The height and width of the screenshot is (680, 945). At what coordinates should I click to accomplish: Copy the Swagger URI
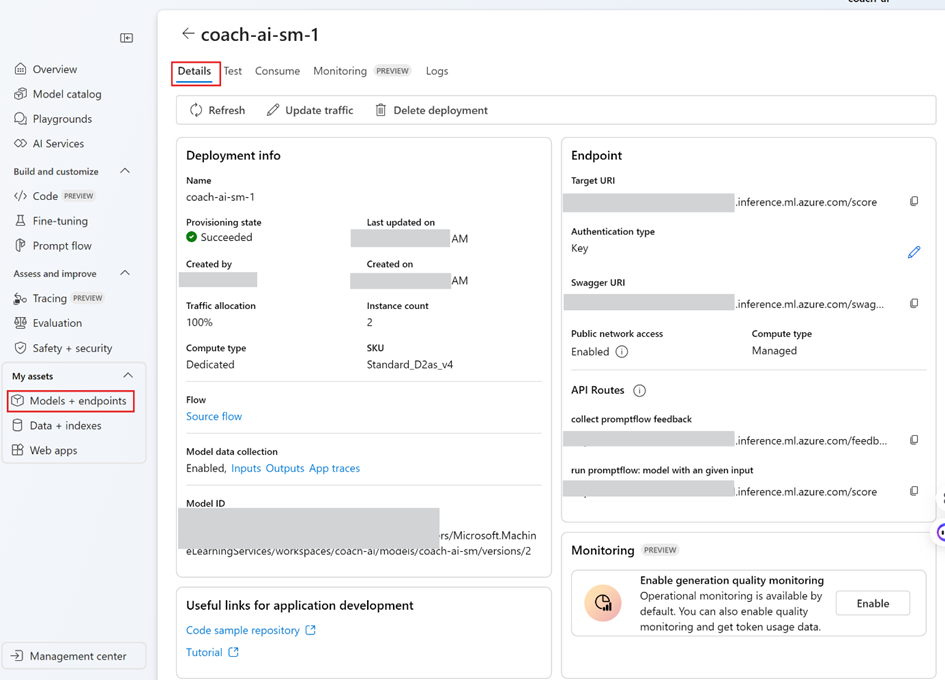pos(914,303)
